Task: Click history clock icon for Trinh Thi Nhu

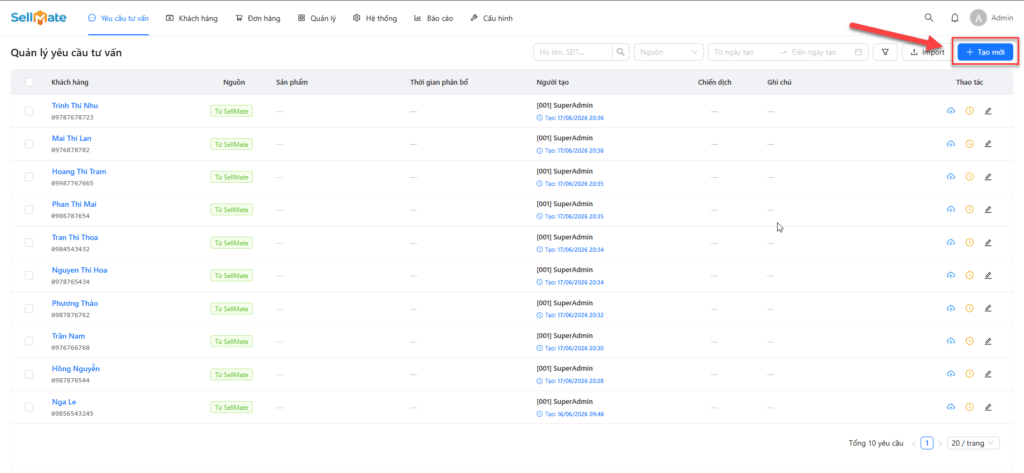Action: (969, 111)
